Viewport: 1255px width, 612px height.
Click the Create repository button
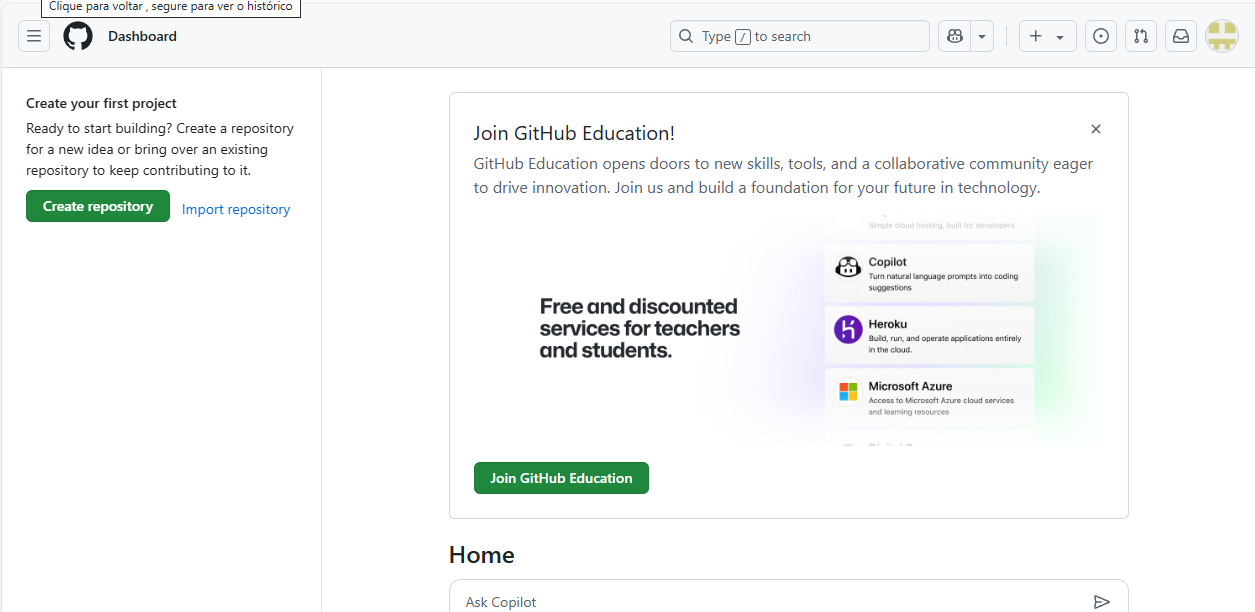(98, 206)
